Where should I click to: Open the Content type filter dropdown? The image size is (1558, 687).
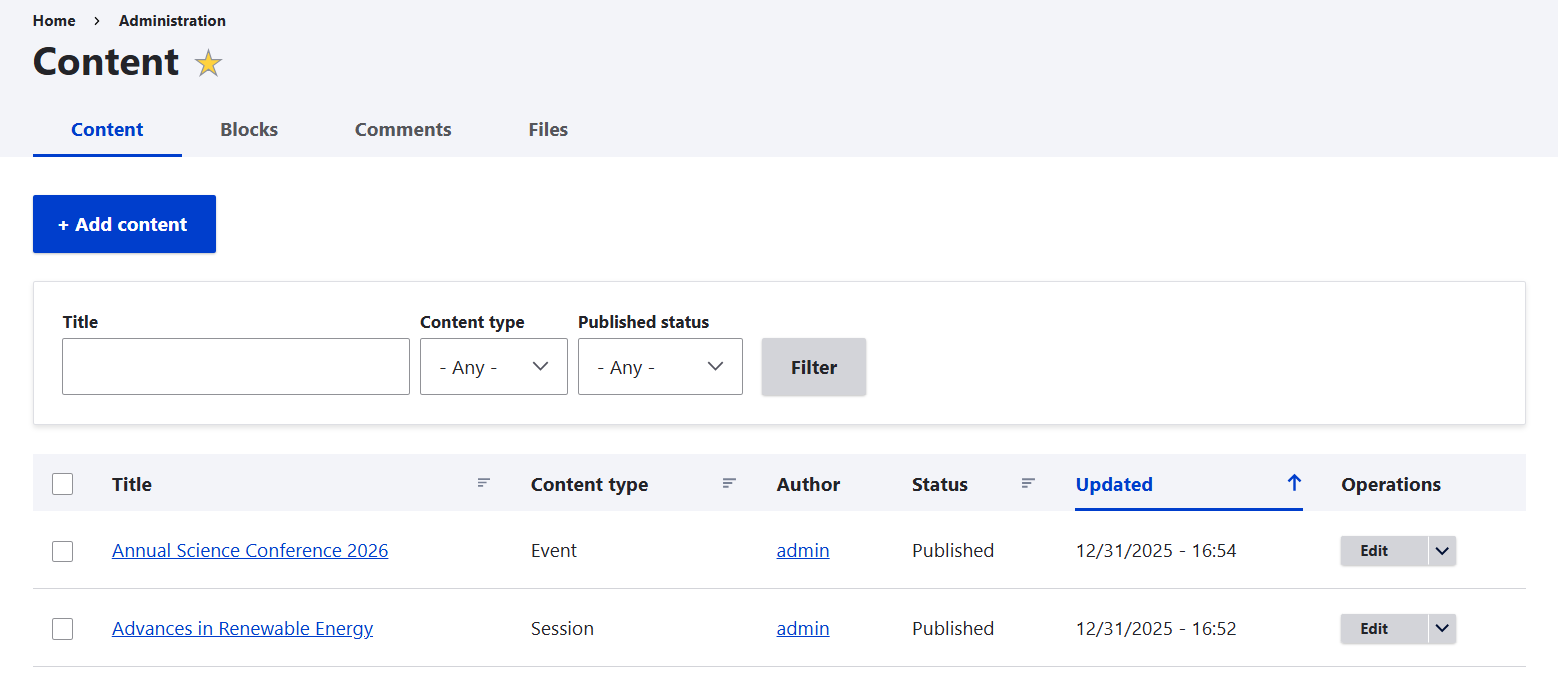(x=493, y=367)
